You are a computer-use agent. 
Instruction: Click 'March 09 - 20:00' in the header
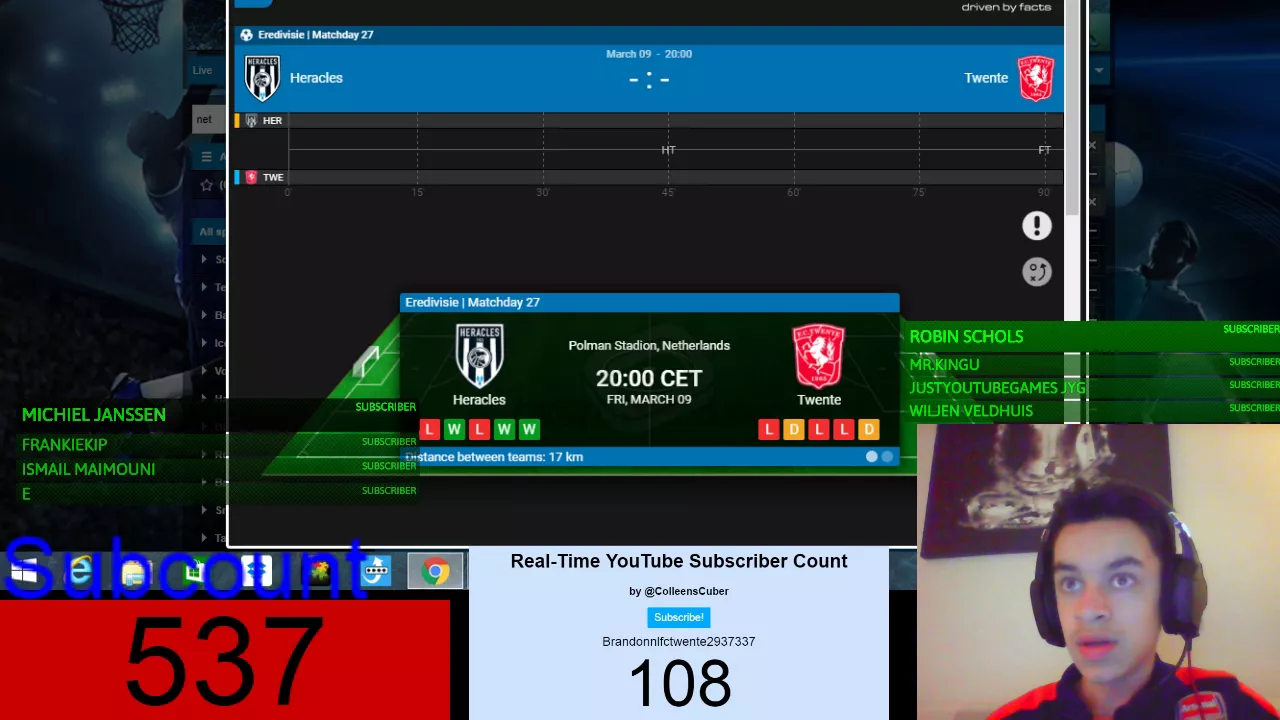point(649,54)
